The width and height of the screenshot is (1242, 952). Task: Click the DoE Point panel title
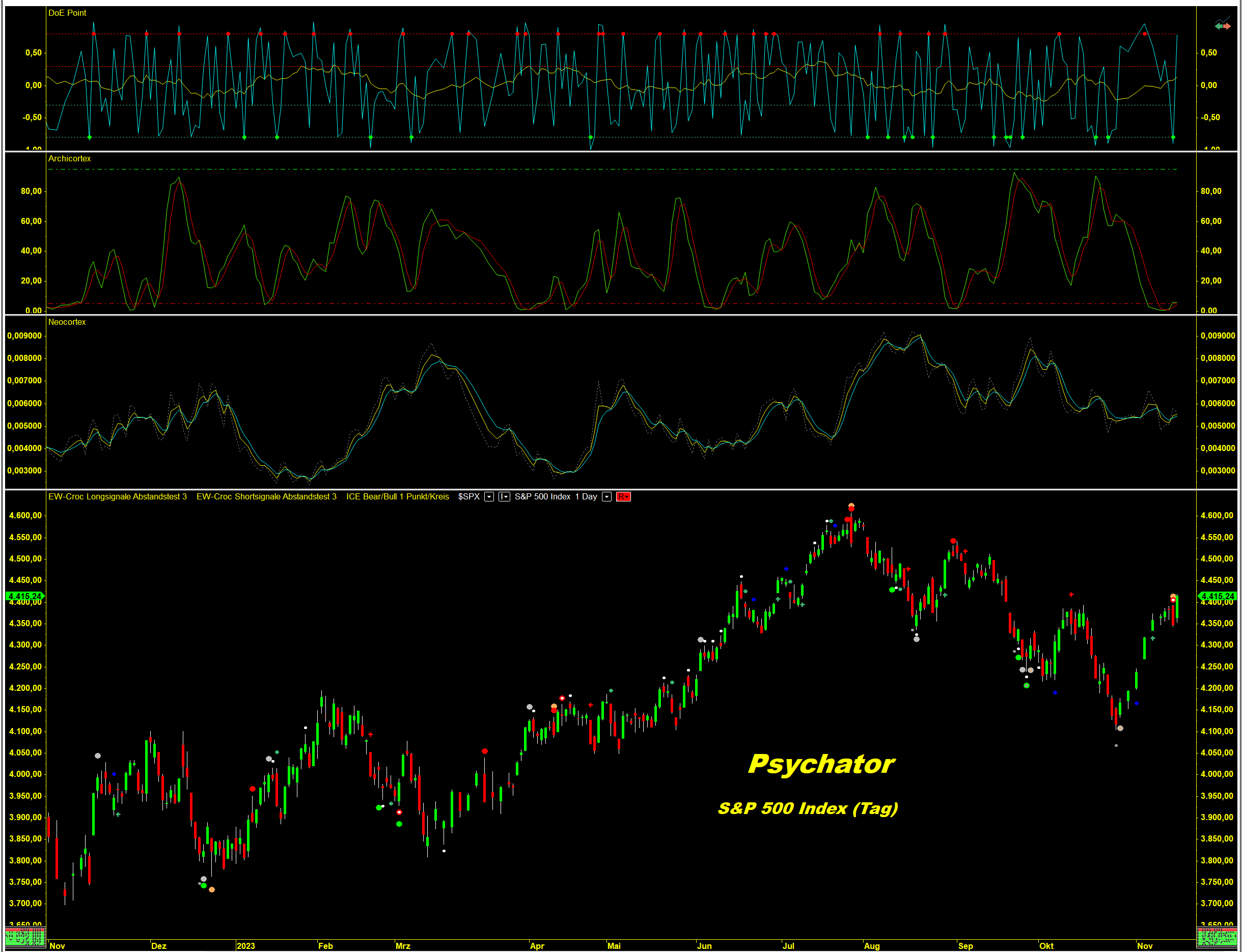click(67, 13)
